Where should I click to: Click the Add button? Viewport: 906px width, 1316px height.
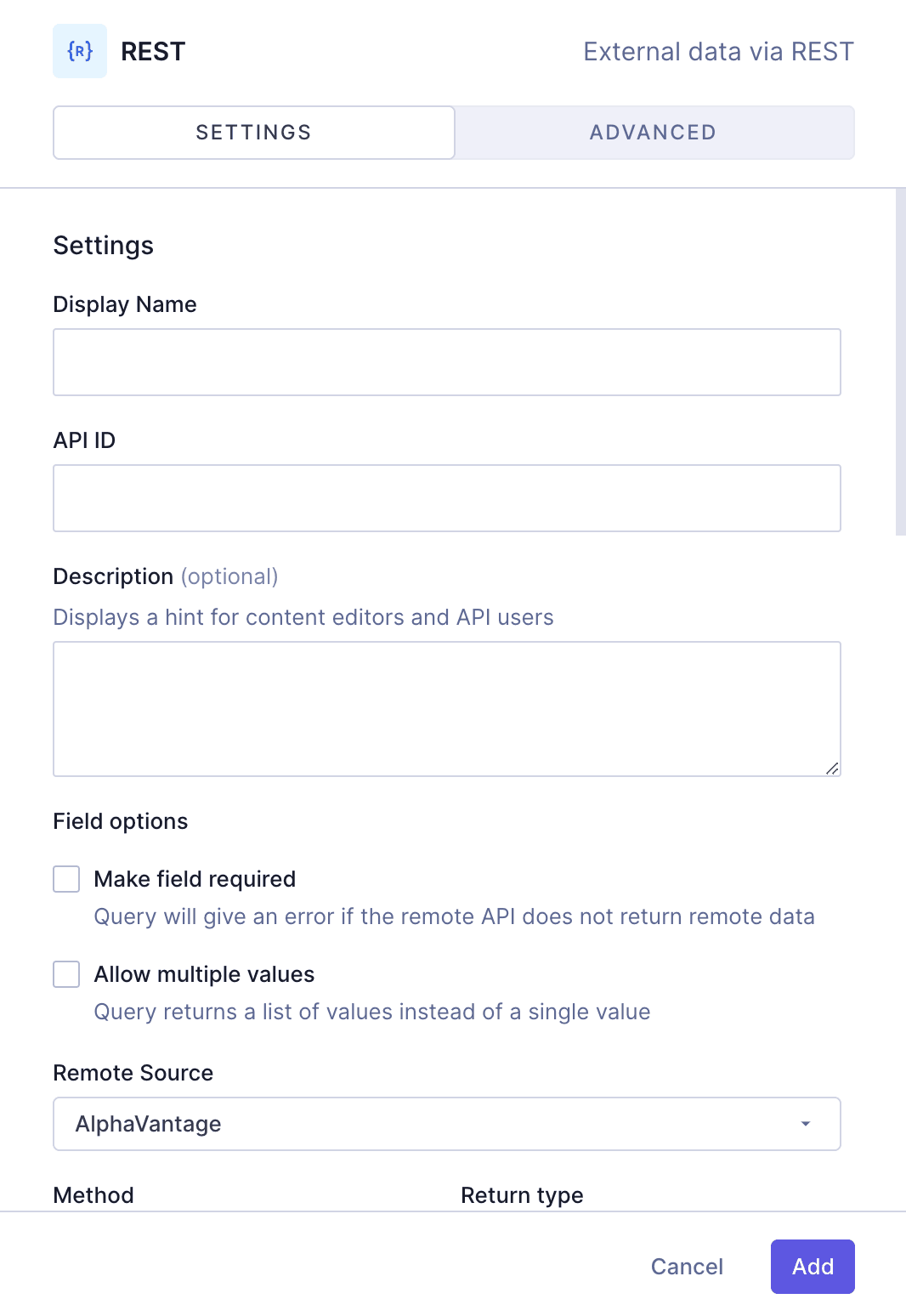pos(812,1267)
